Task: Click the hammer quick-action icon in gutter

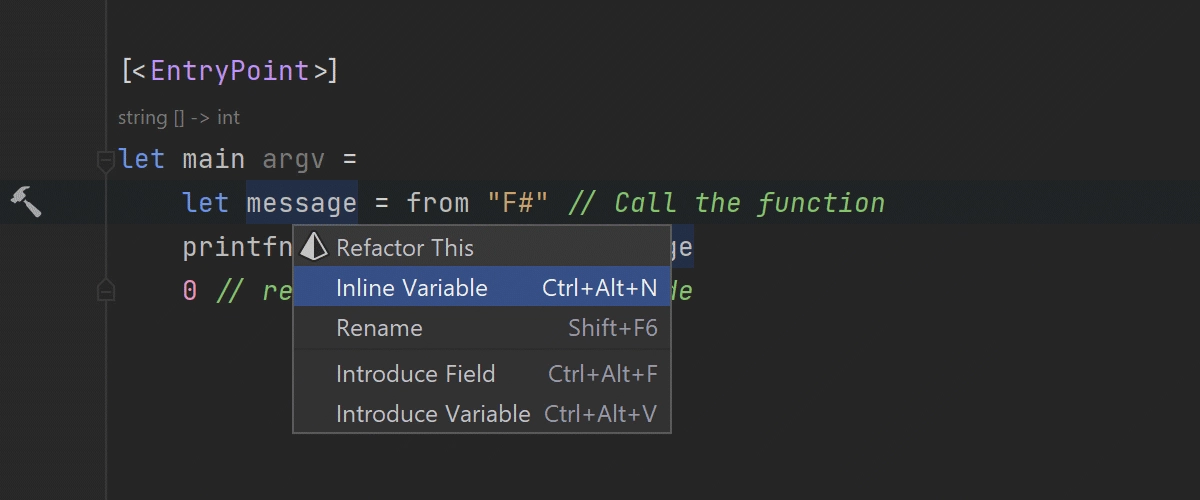Action: [x=25, y=201]
